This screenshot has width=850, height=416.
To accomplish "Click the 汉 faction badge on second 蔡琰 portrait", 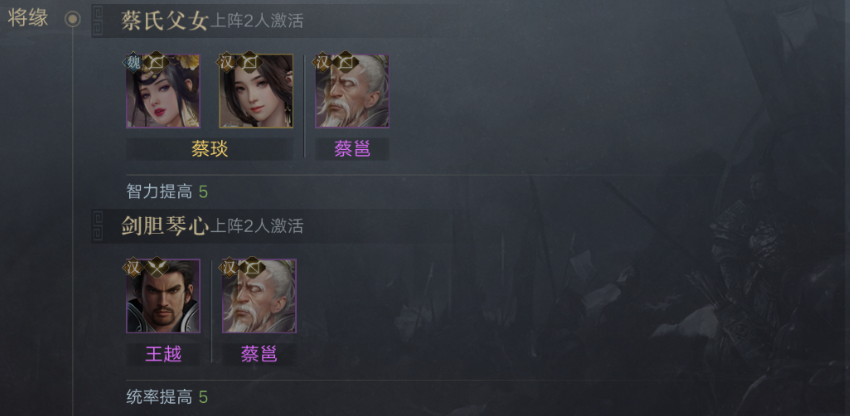I will [x=226, y=62].
